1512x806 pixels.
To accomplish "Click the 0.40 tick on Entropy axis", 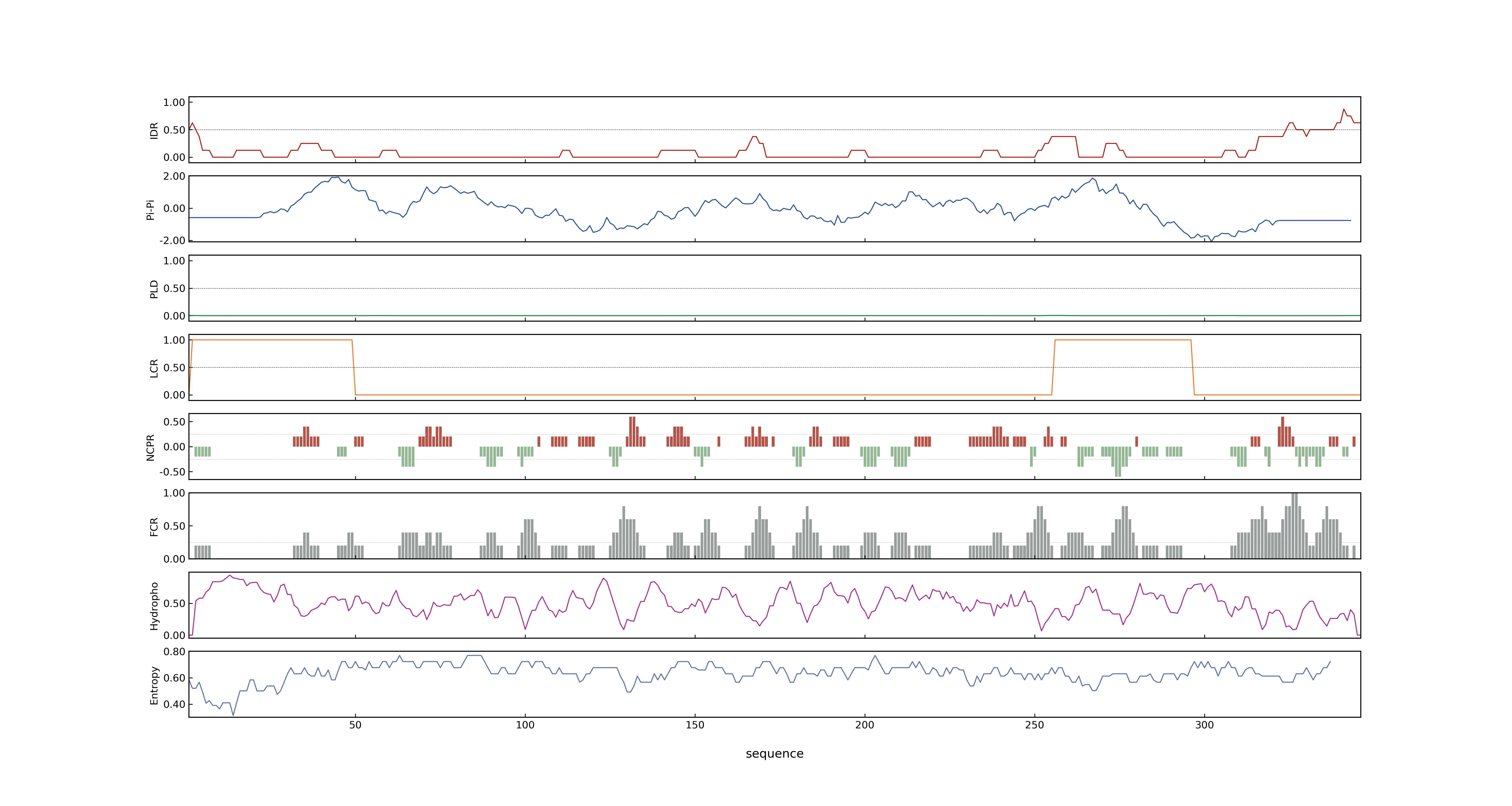I will pos(174,704).
